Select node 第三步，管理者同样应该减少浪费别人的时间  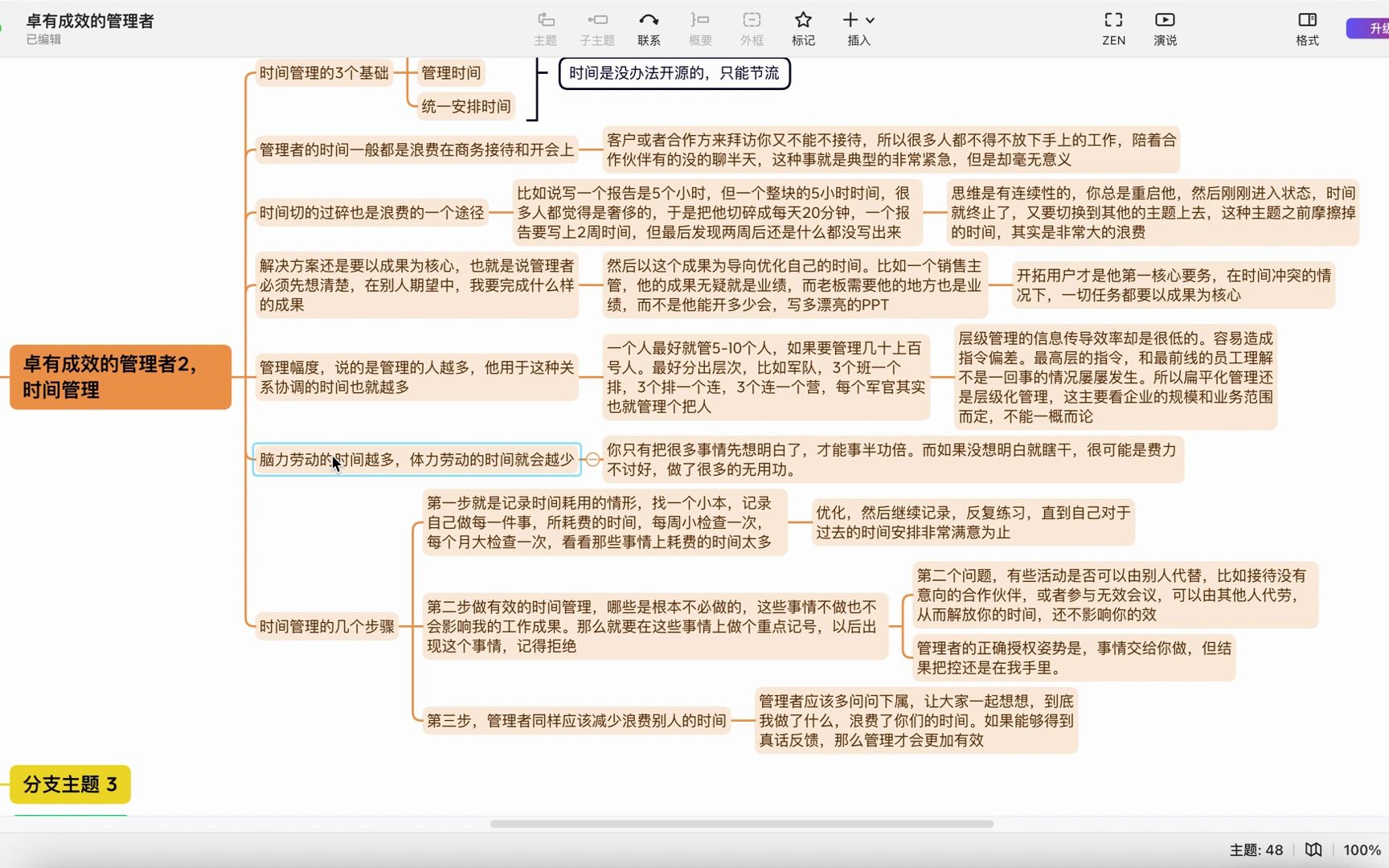pos(576,720)
